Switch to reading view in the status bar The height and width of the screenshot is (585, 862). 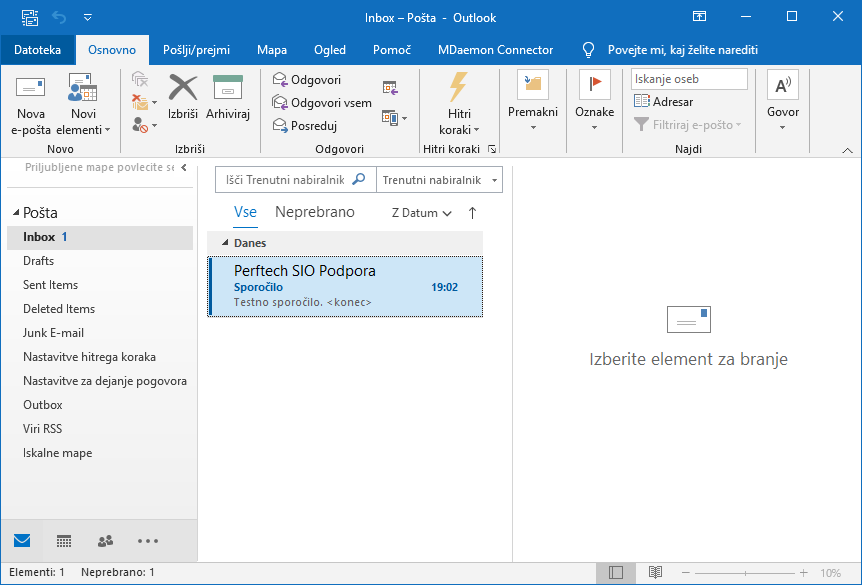[655, 573]
